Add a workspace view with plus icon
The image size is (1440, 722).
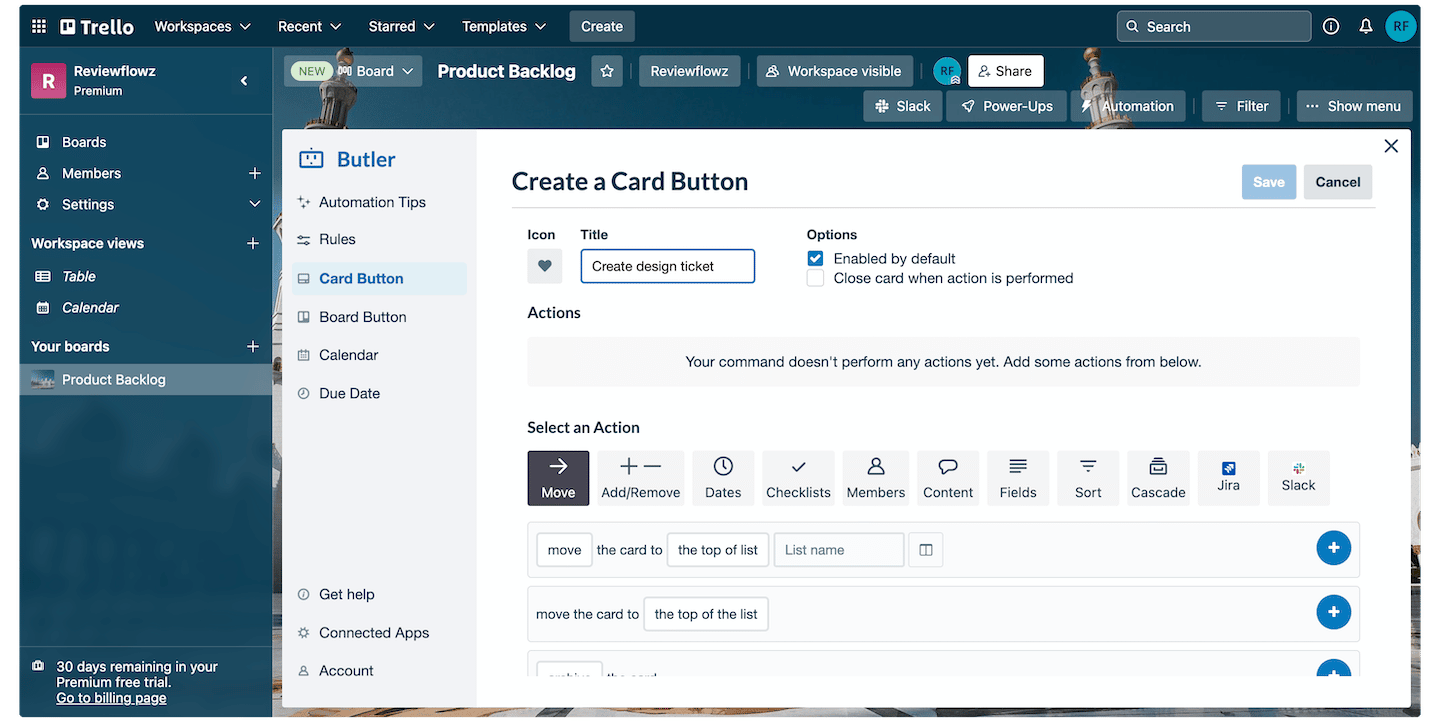pos(253,243)
